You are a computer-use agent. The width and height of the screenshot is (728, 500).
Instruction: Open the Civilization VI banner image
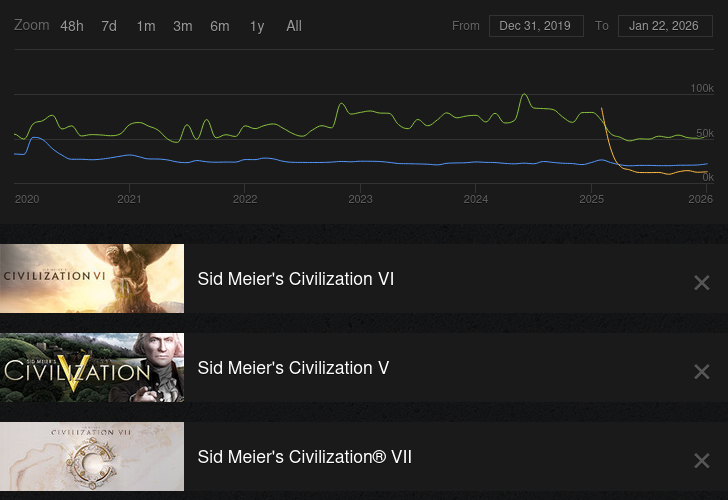tap(92, 278)
